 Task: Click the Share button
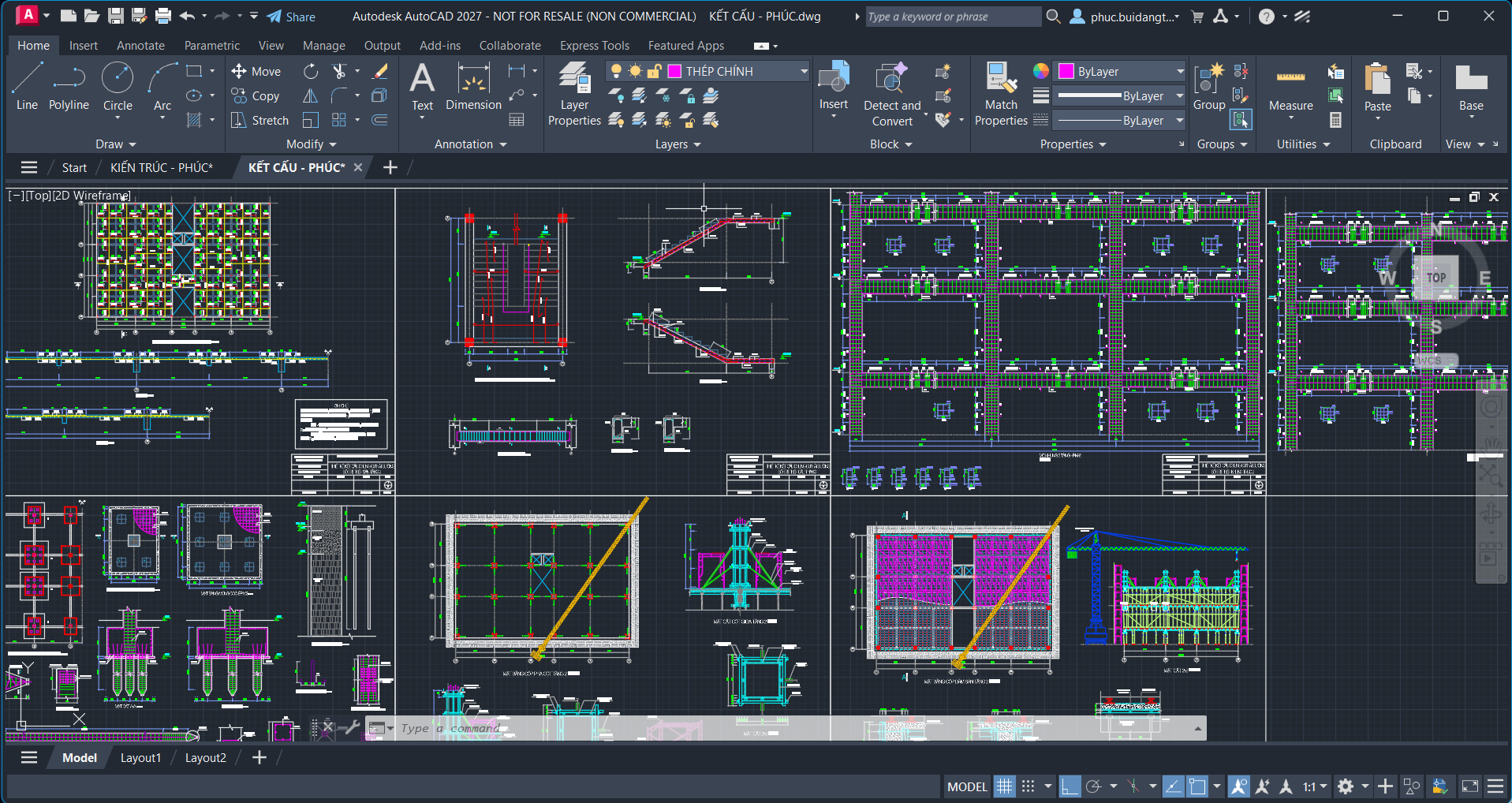tap(291, 17)
